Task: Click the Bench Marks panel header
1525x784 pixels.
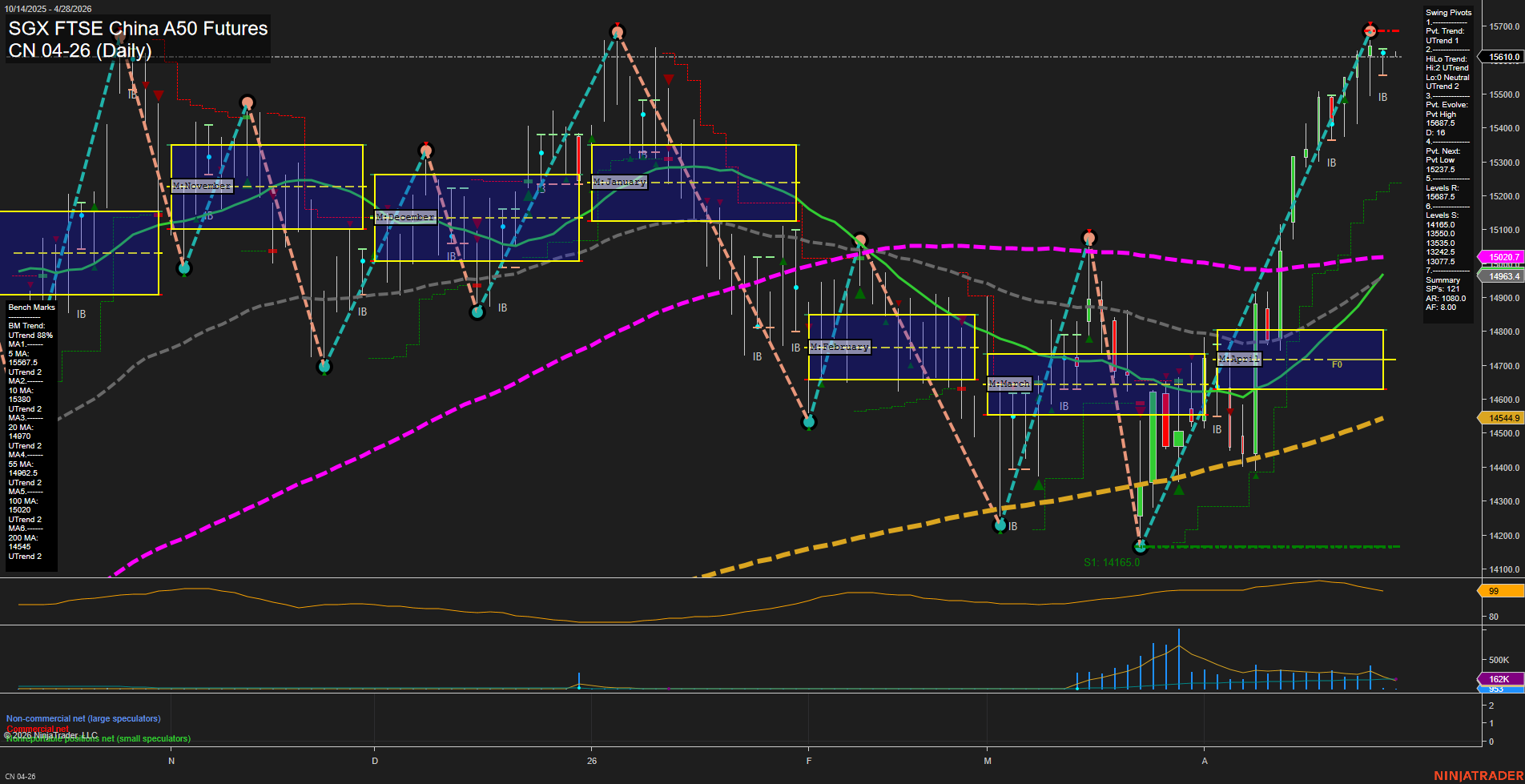Action: point(30,307)
